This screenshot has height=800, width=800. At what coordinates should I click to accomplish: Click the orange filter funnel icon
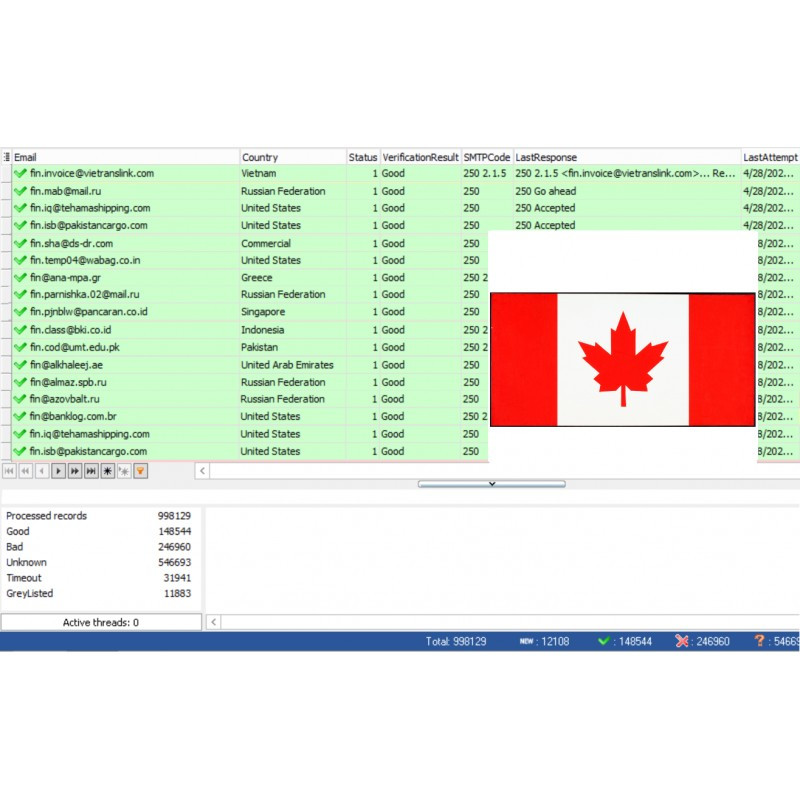click(141, 470)
